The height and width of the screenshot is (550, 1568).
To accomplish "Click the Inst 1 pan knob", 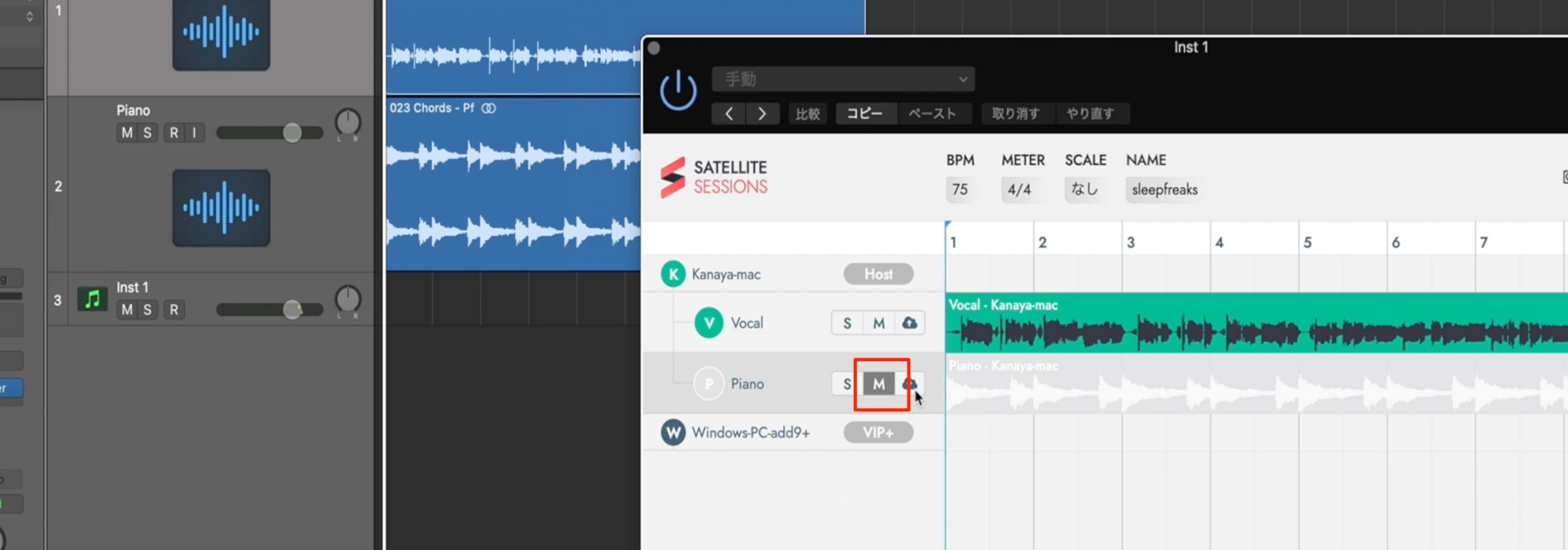I will point(348,300).
